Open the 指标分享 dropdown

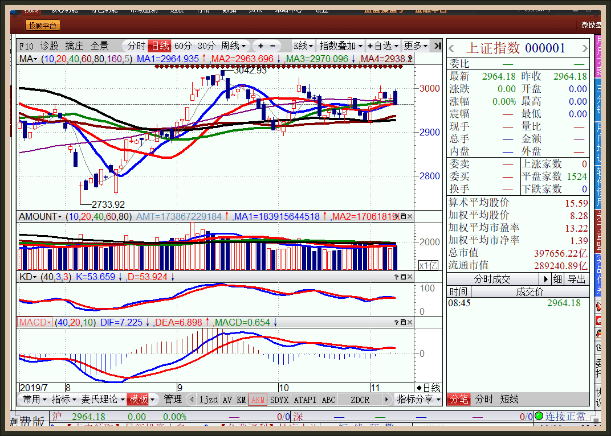[419, 399]
